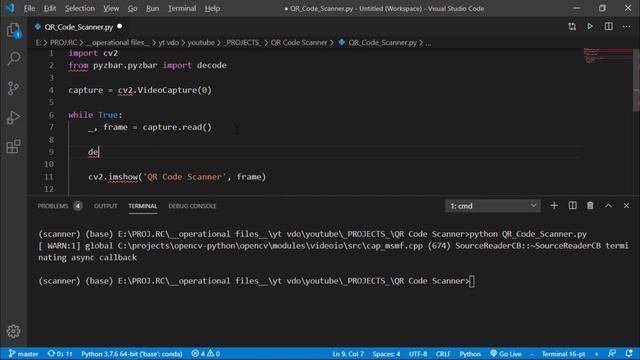Switch to the DEBUG CONSOLE panel tab
The image size is (640, 360).
[192, 206]
